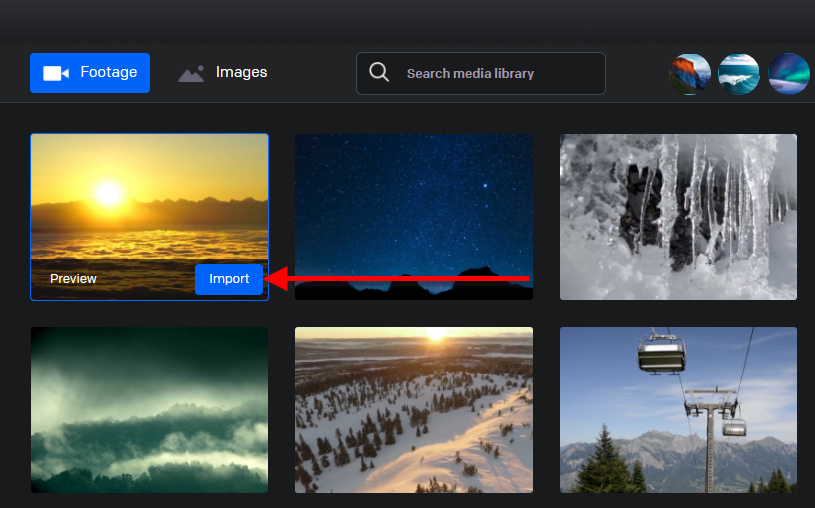Open the Images tab
The width and height of the screenshot is (815, 508).
tap(223, 73)
